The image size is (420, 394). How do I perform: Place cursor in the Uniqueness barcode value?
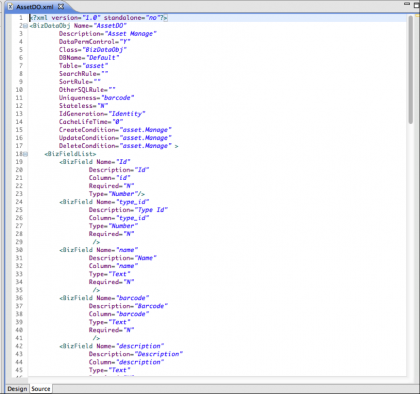pyautogui.click(x=117, y=98)
